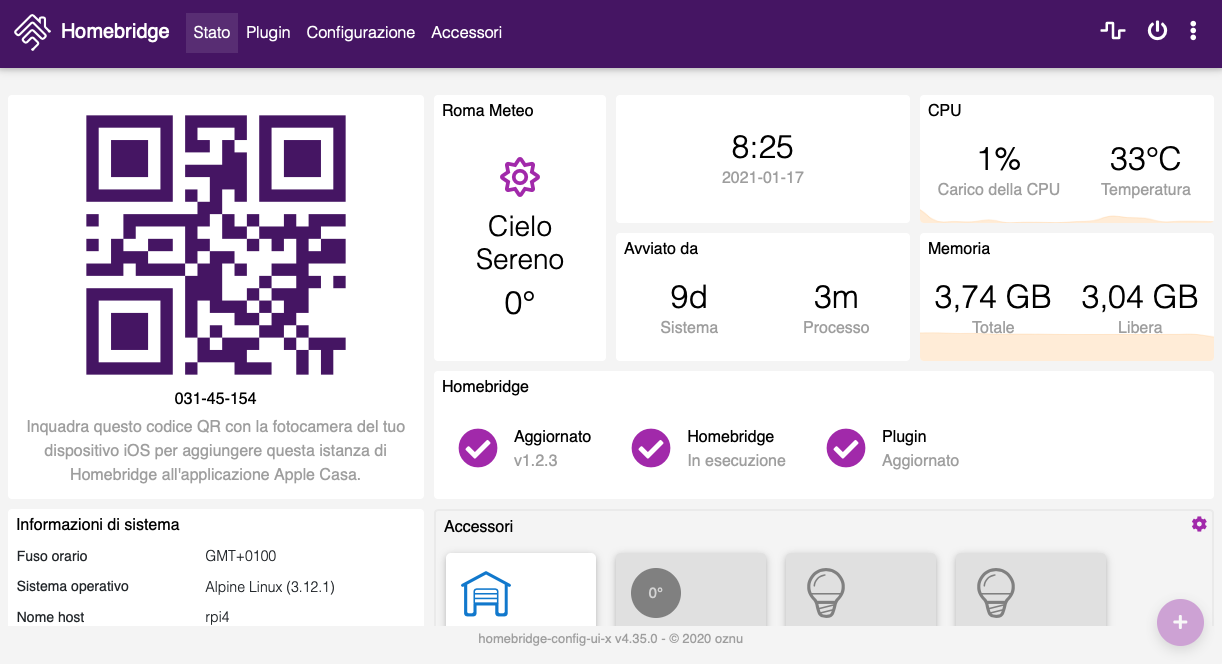Click the 3,74 GB Totale memory value

[993, 297]
